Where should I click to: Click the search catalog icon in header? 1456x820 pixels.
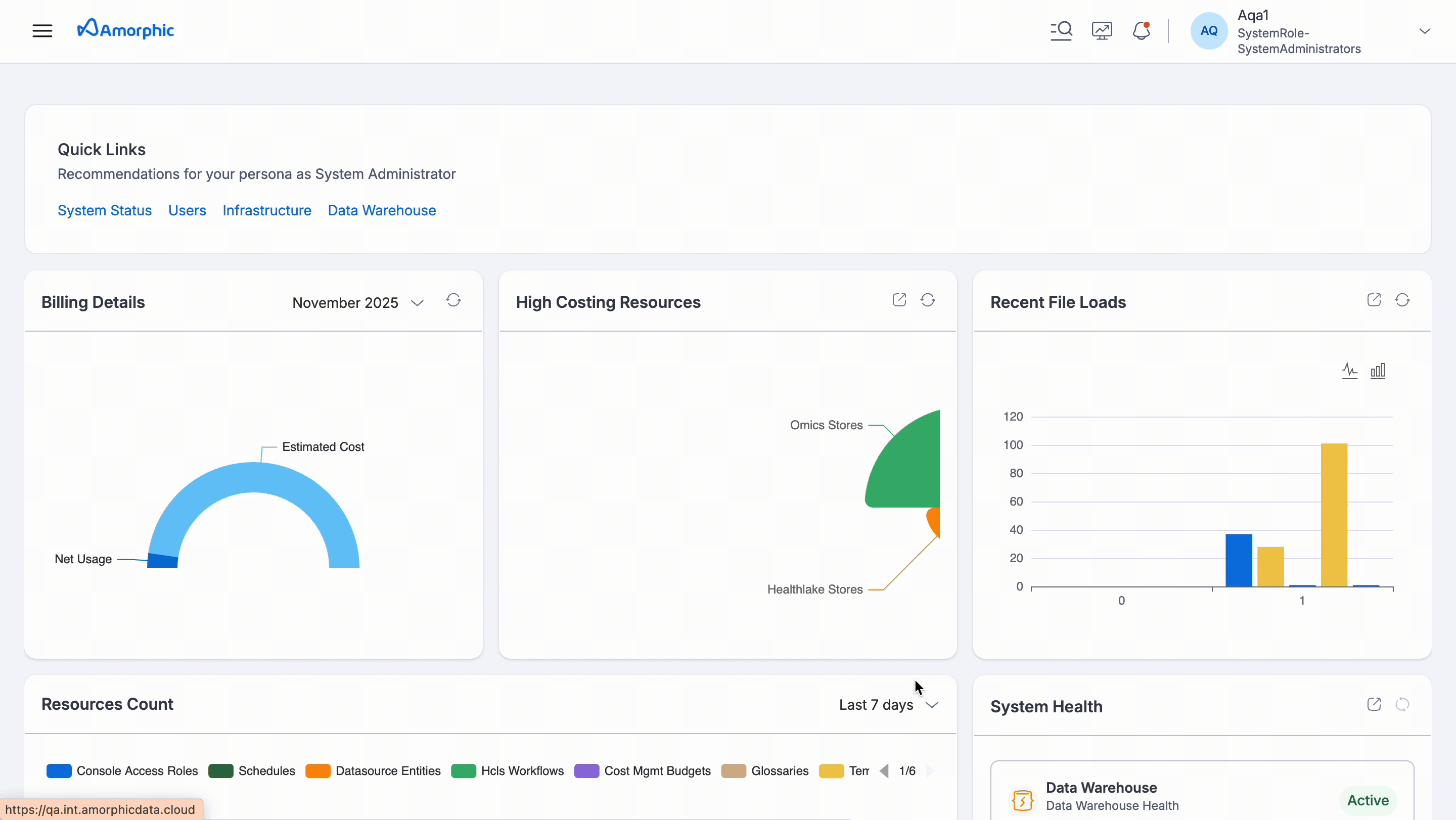(x=1061, y=30)
